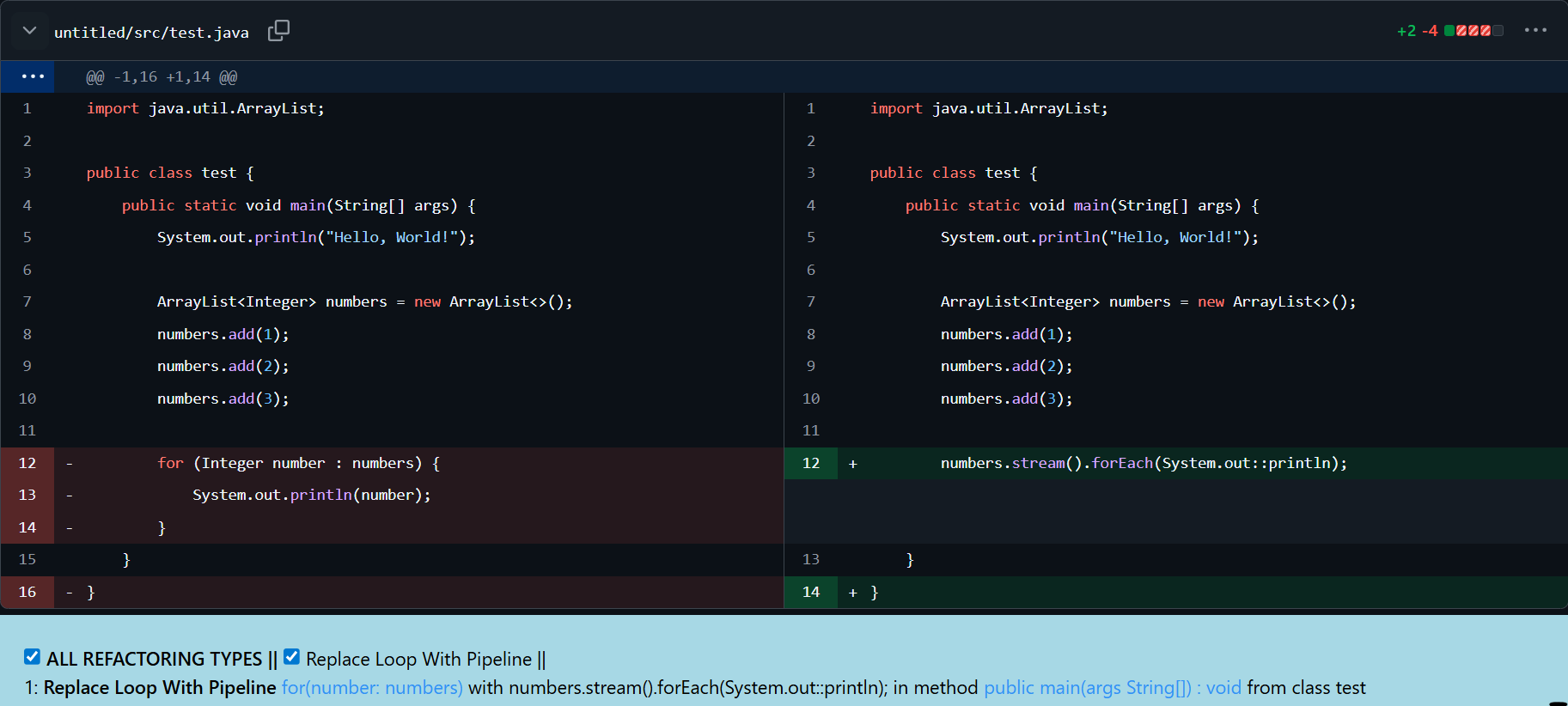
Task: Expand hidden lines with the blue ellipsis button
Action: [32, 76]
